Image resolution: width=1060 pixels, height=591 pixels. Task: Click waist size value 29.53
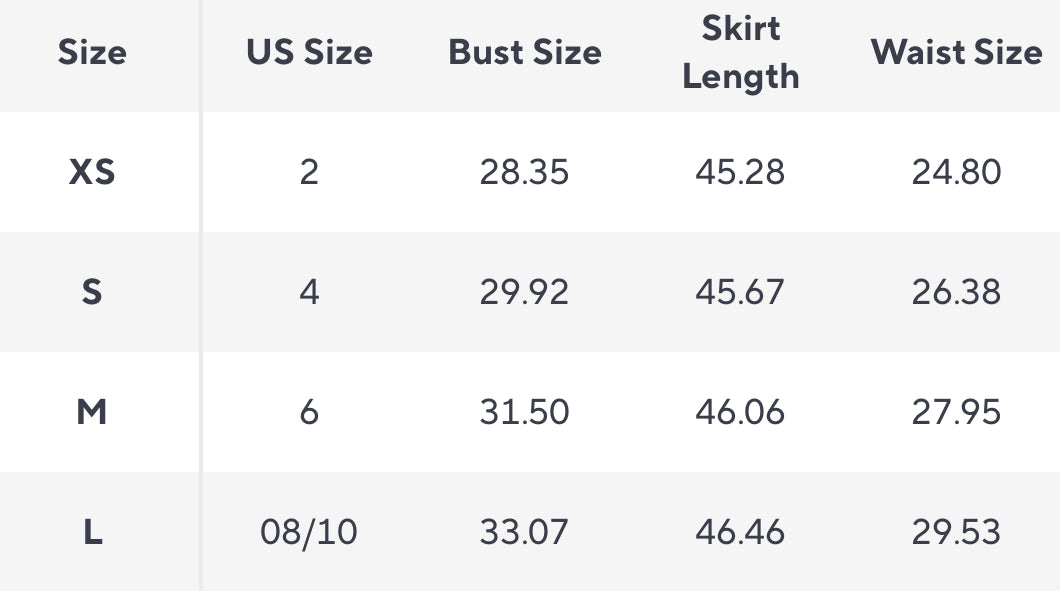956,532
